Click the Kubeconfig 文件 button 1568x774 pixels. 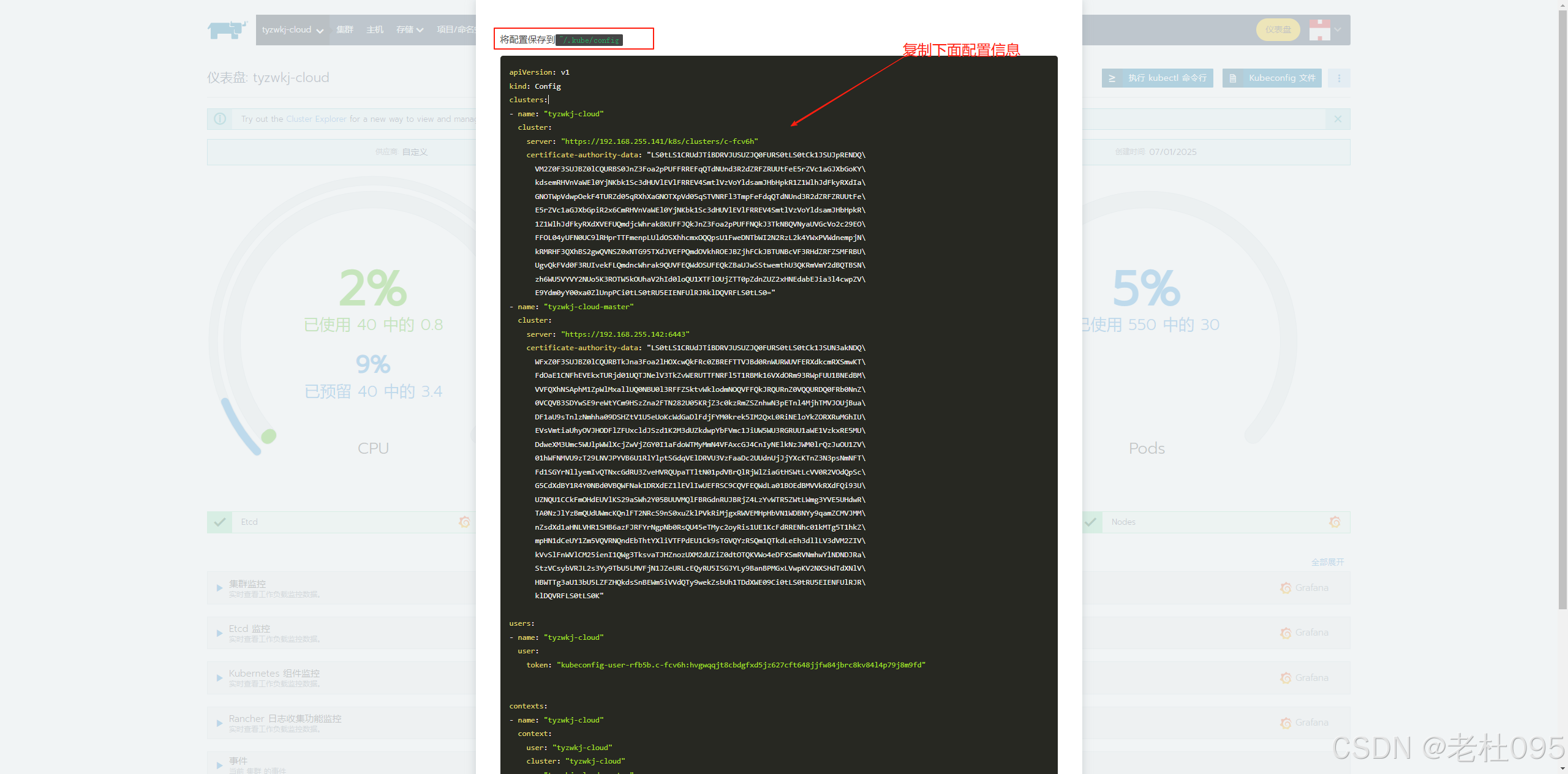tap(1272, 78)
